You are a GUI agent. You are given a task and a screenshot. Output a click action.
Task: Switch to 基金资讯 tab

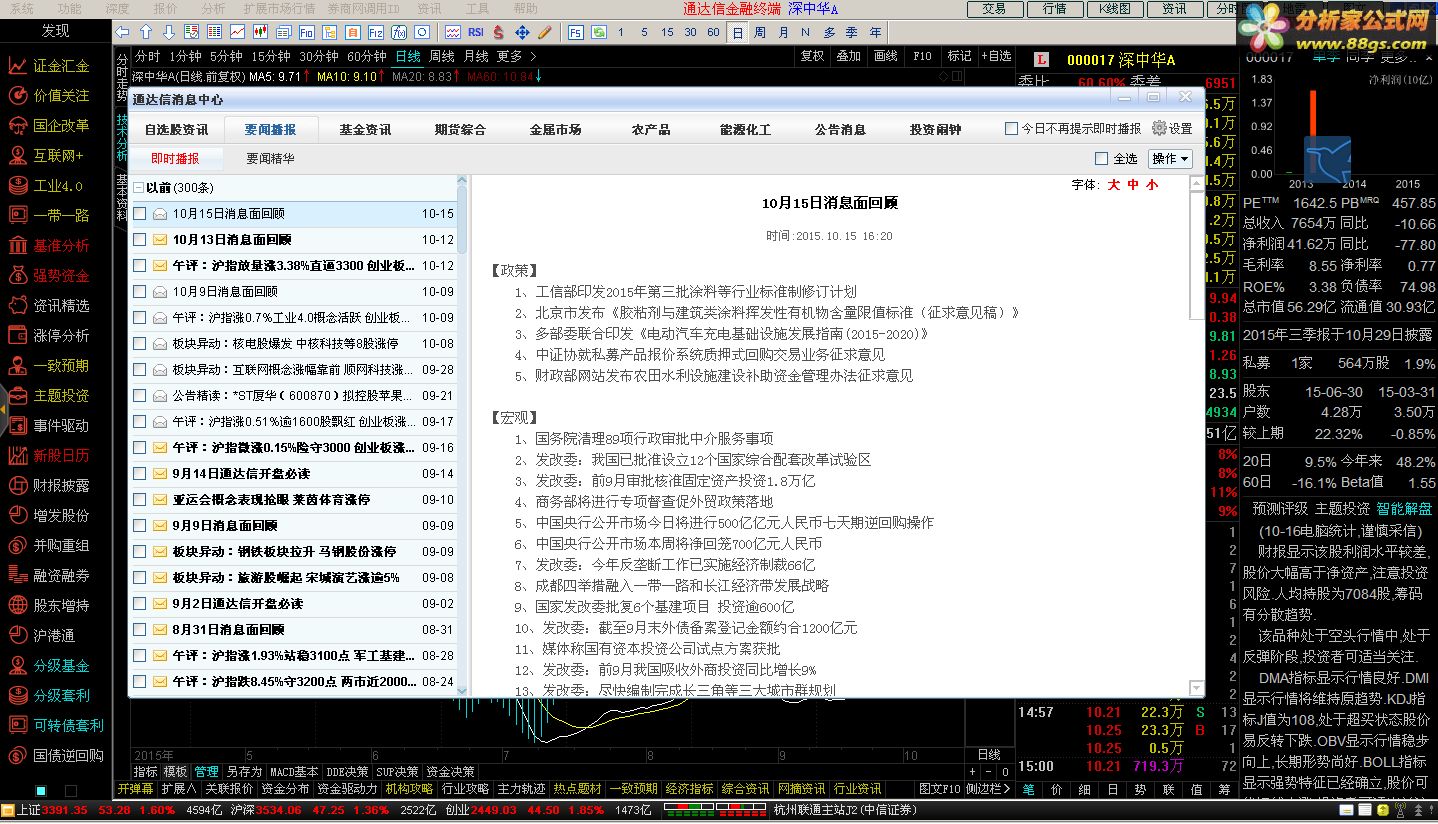coord(365,130)
